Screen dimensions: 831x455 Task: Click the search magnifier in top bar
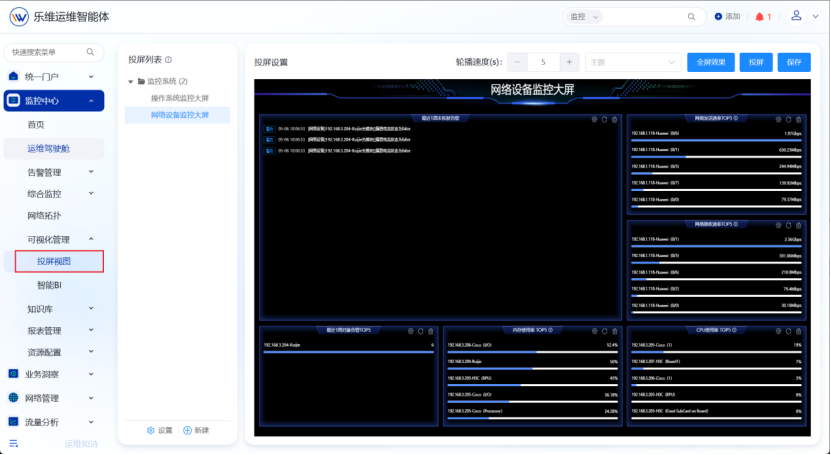point(692,16)
